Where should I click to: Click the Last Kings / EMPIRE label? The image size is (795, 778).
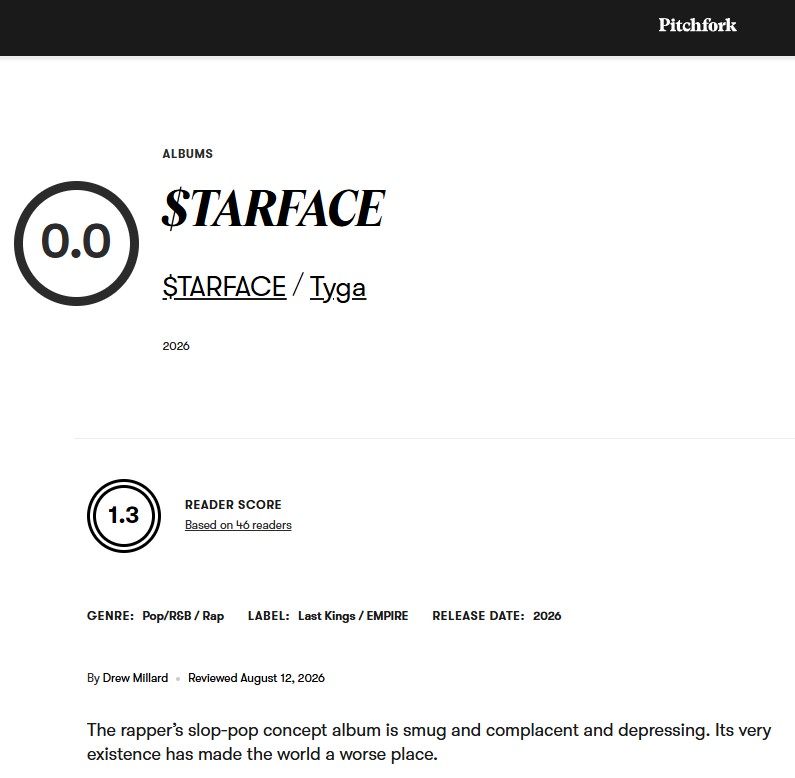click(353, 616)
